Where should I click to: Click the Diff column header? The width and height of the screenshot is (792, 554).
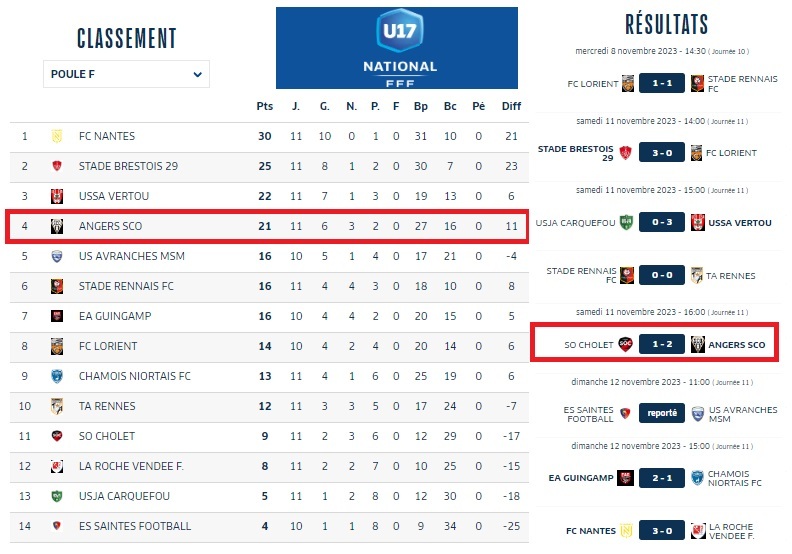click(x=511, y=106)
